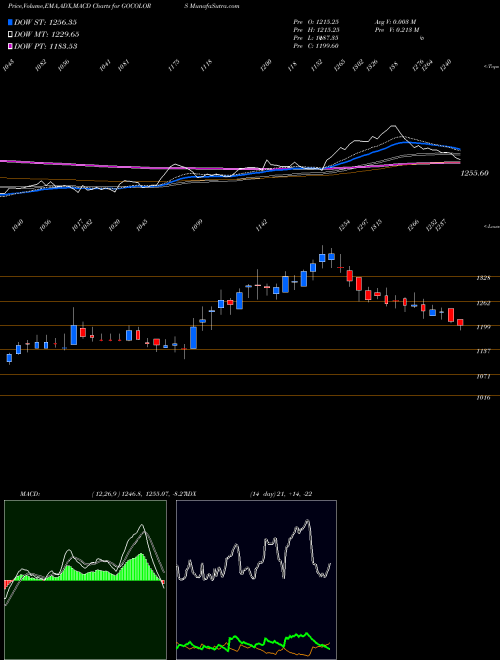Click the 'Pre O: 1215.25' value
500x660 pixels.
[x=316, y=22]
